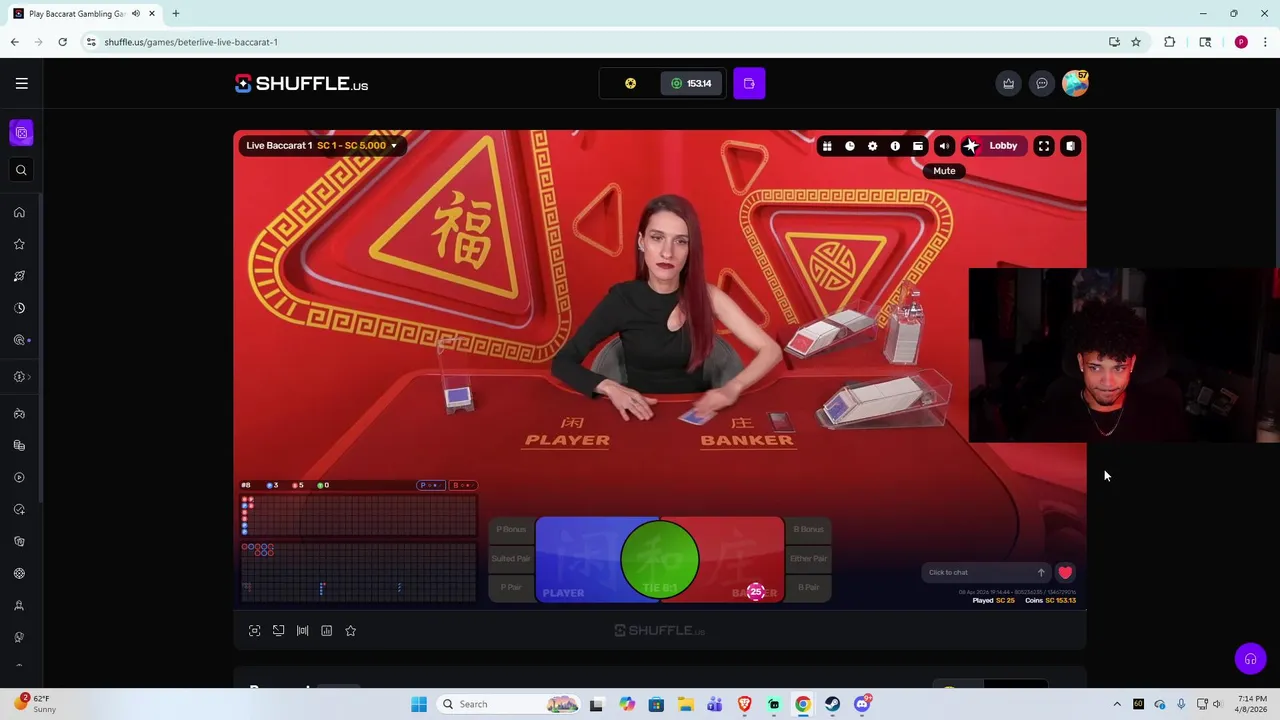Open Chrome from taskbar
This screenshot has height=720, width=1280.
click(x=803, y=704)
